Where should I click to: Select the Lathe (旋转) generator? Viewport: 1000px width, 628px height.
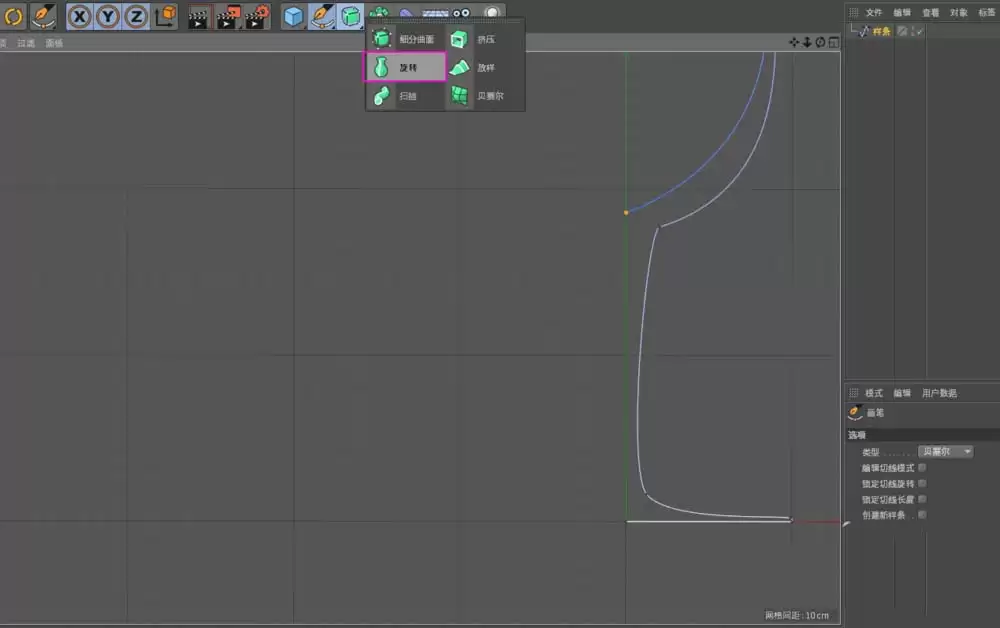pos(409,68)
